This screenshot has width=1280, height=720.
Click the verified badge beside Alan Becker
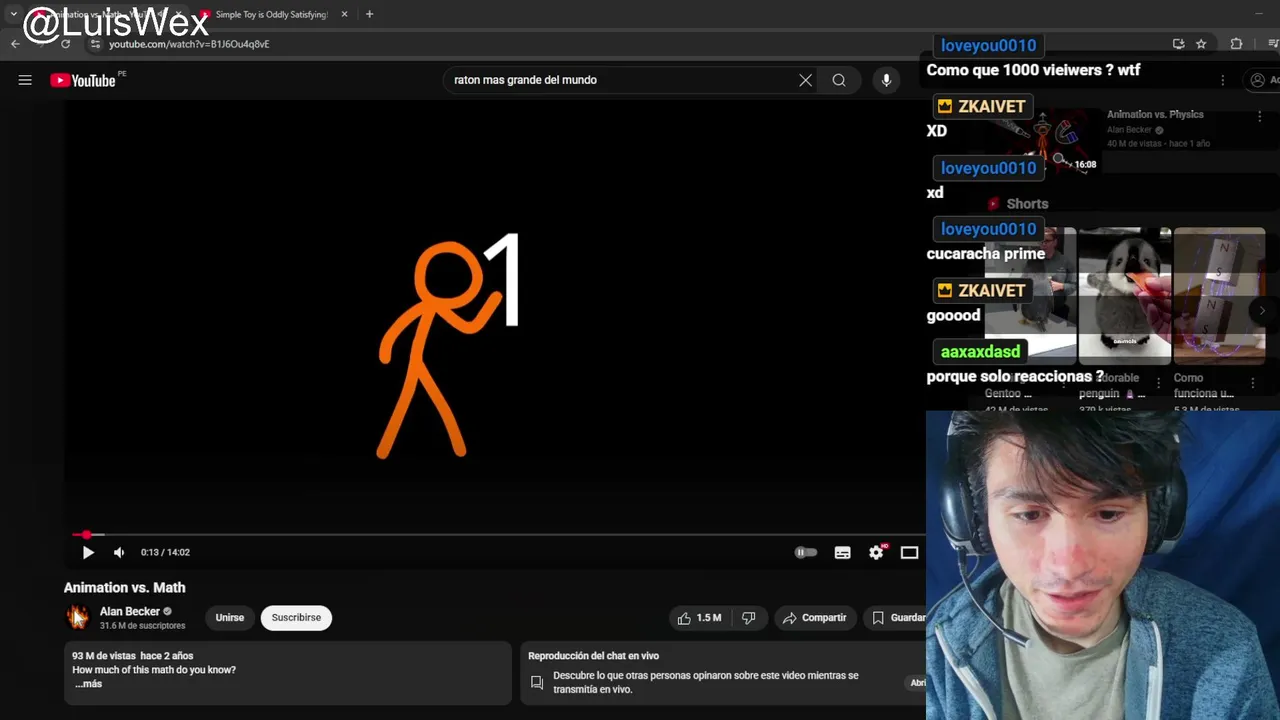tap(167, 611)
